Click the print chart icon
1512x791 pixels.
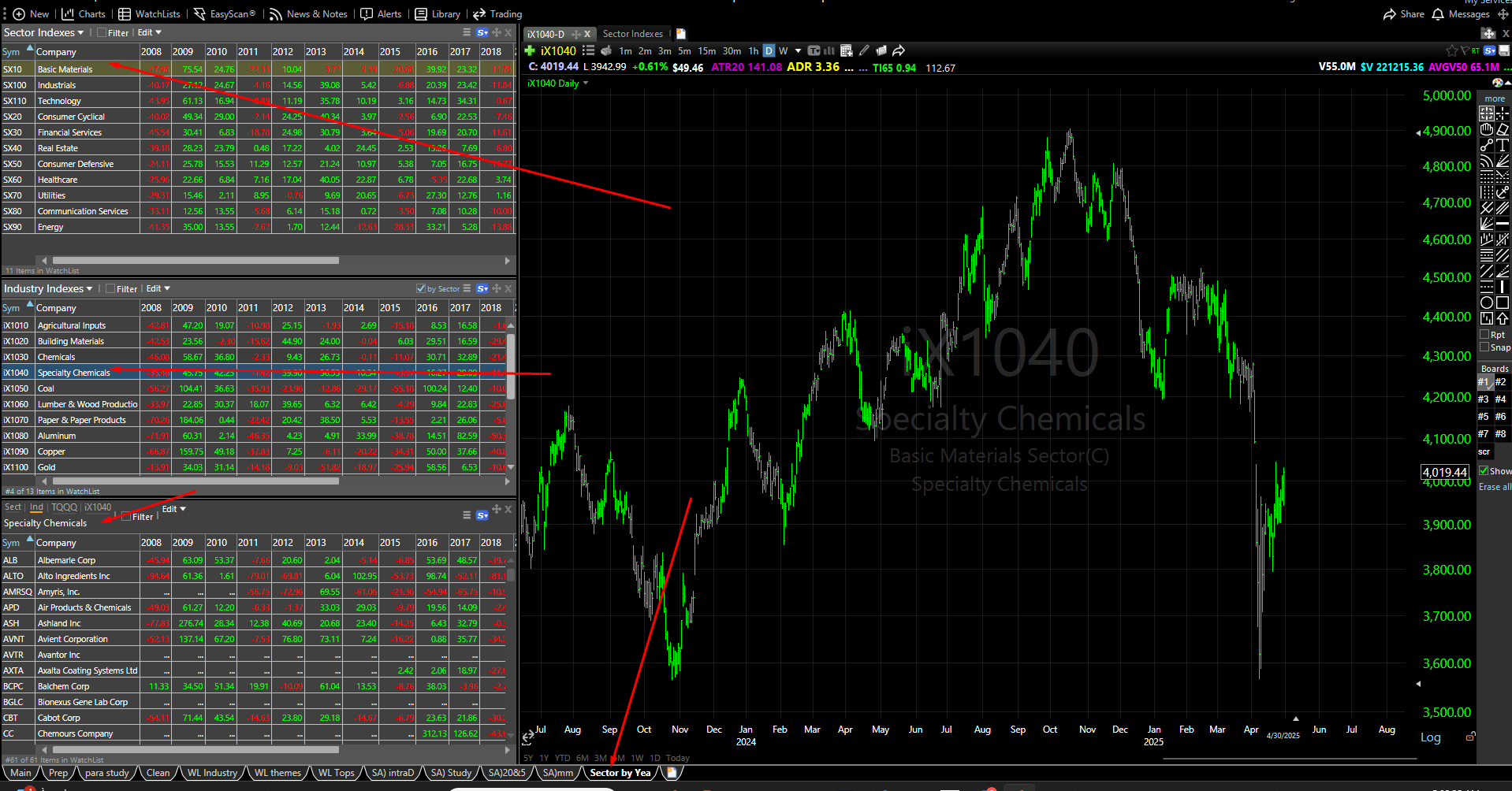(x=606, y=50)
